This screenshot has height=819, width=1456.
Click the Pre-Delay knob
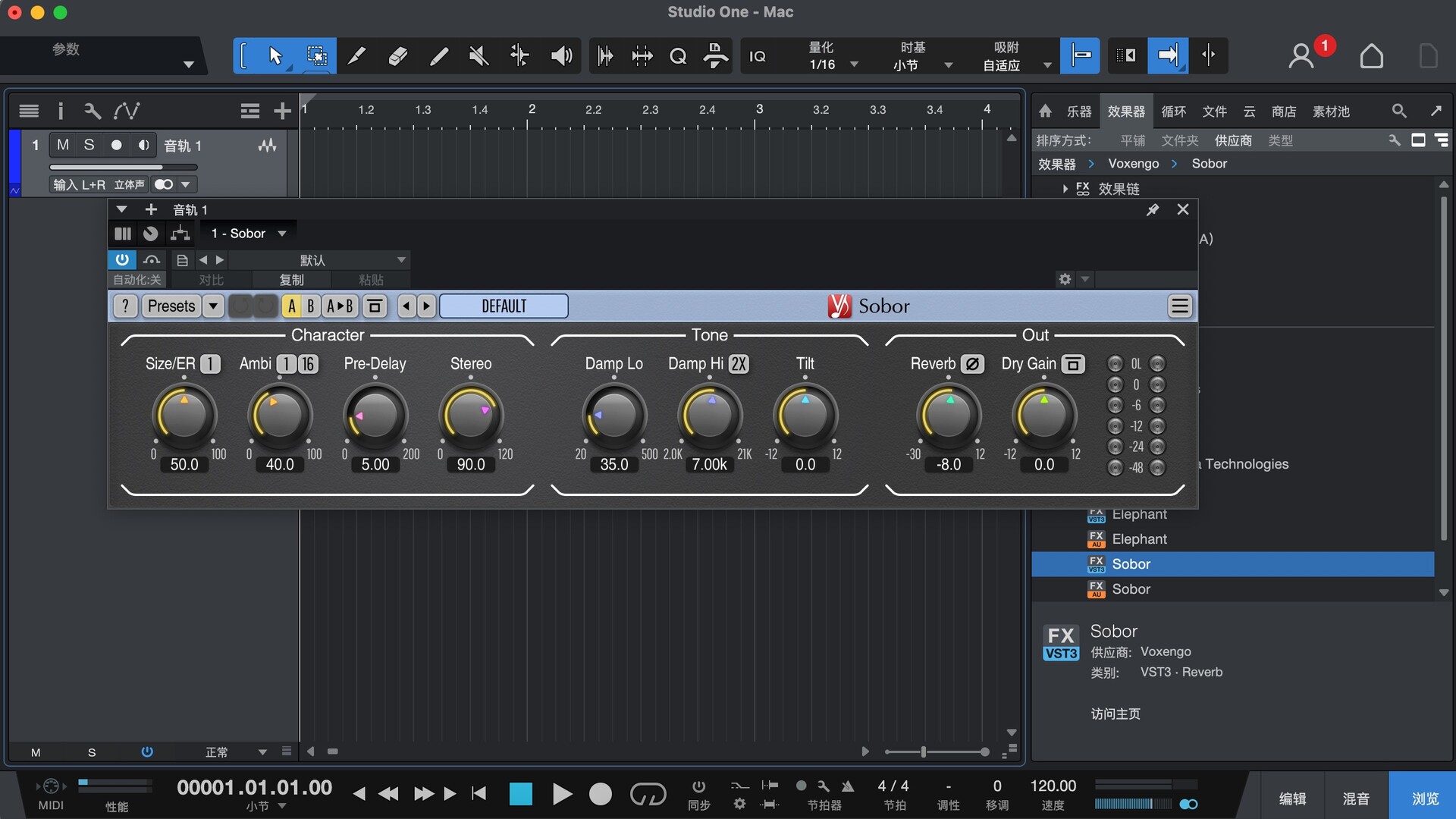click(x=375, y=416)
